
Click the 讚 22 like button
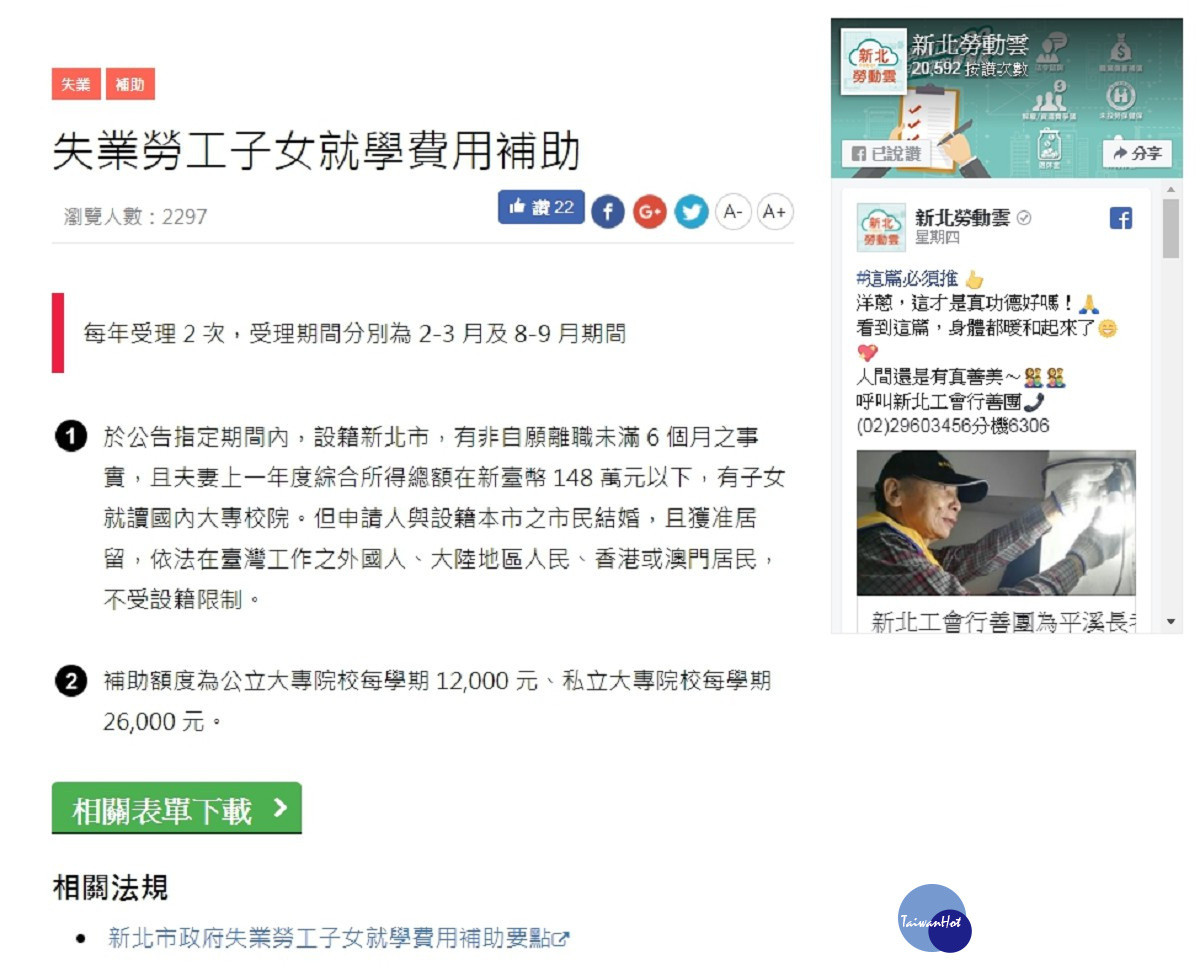pyautogui.click(x=541, y=207)
